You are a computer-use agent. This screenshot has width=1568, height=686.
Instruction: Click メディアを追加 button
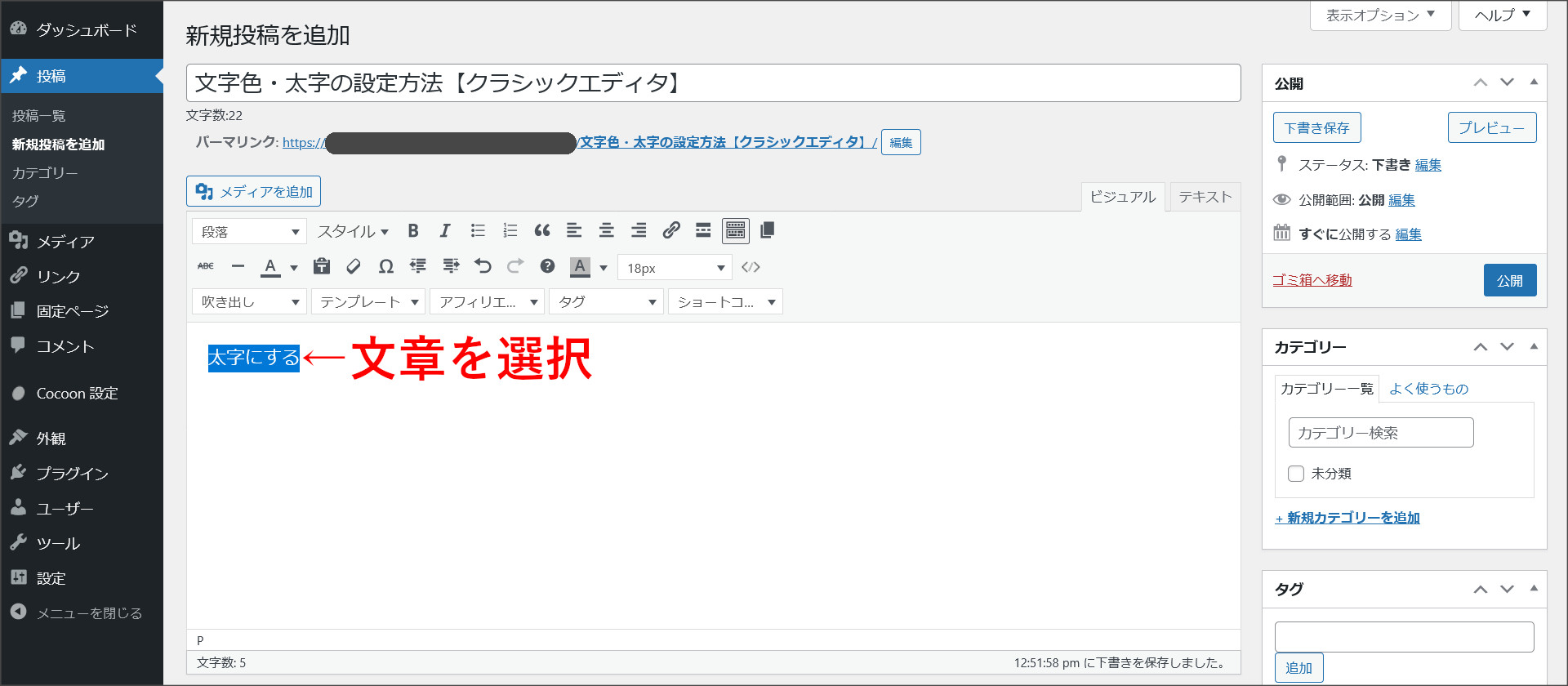[x=253, y=191]
